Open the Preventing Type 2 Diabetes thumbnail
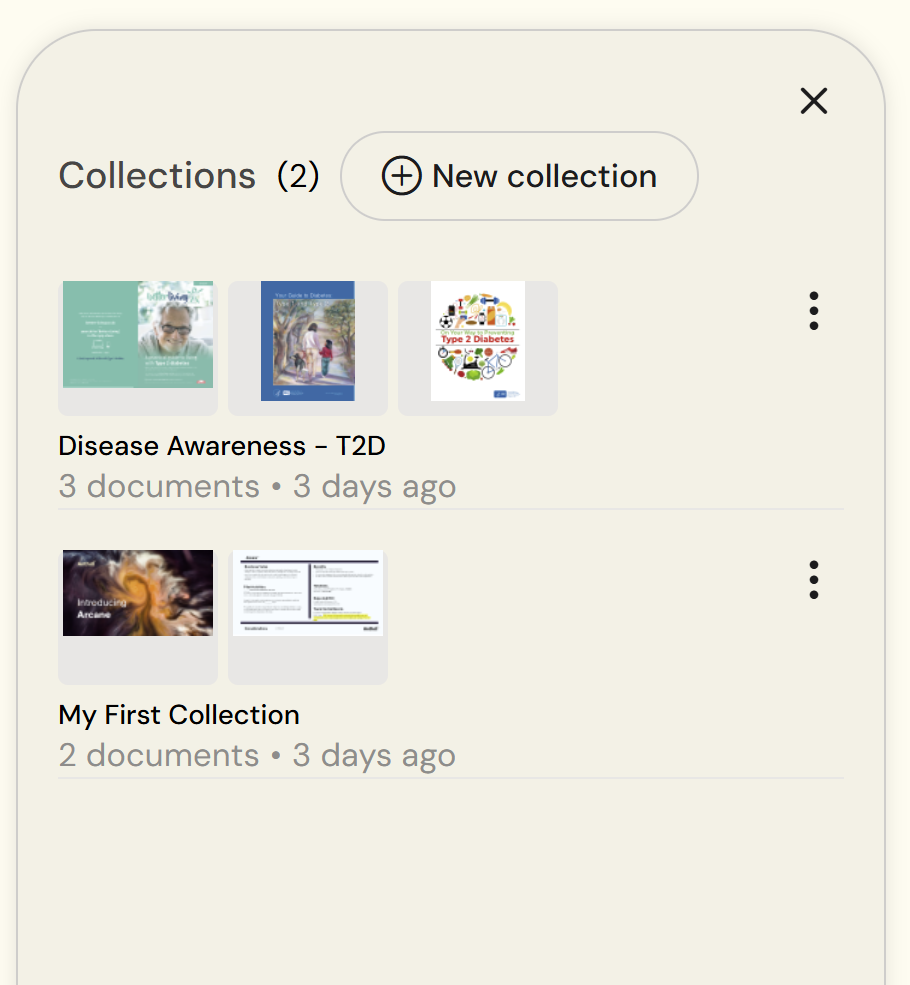The height and width of the screenshot is (985, 910). point(478,341)
